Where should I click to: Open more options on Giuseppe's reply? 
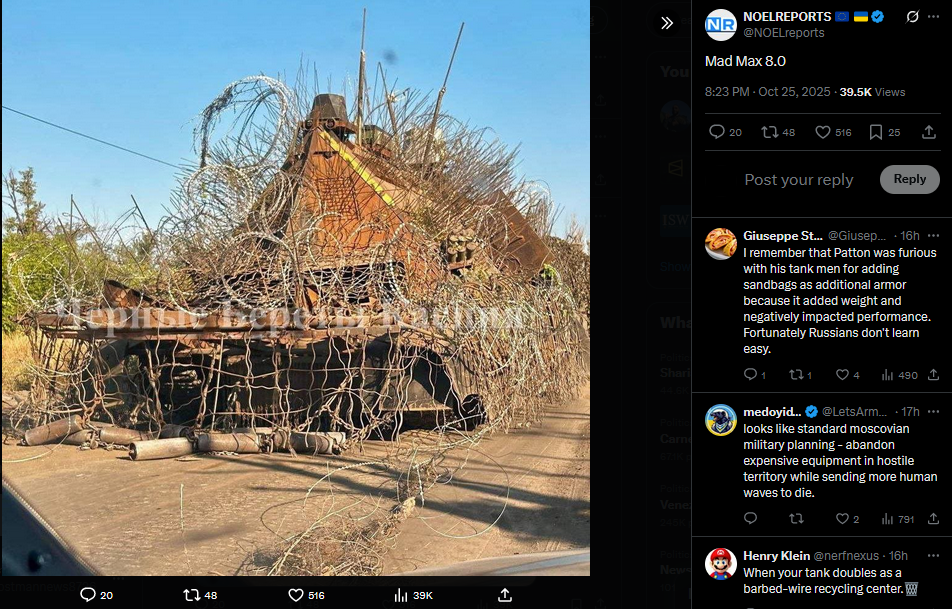coord(934,236)
